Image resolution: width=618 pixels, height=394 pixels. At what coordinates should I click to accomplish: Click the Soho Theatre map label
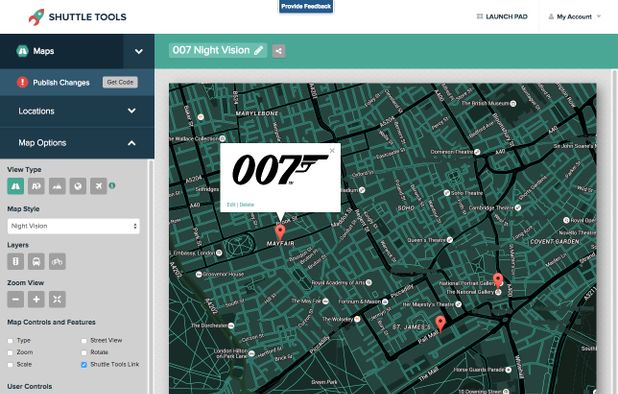[x=467, y=193]
